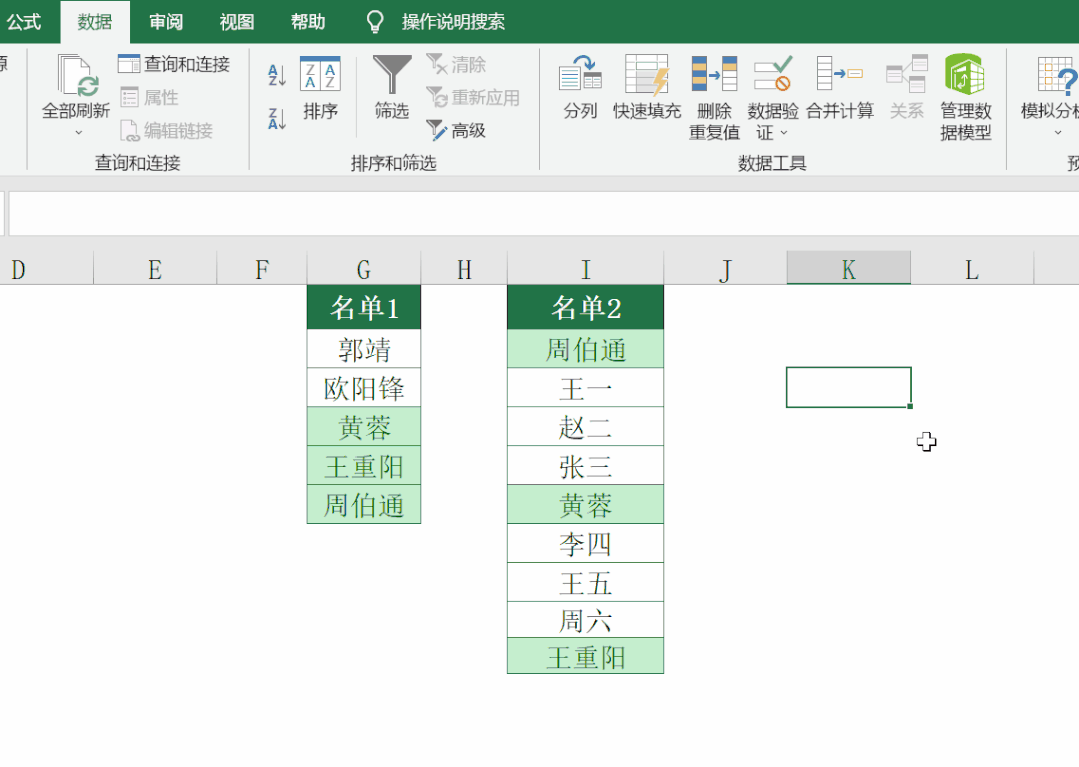Screen dimensions: 1079x767
Task: Select column H header
Action: pos(464,270)
